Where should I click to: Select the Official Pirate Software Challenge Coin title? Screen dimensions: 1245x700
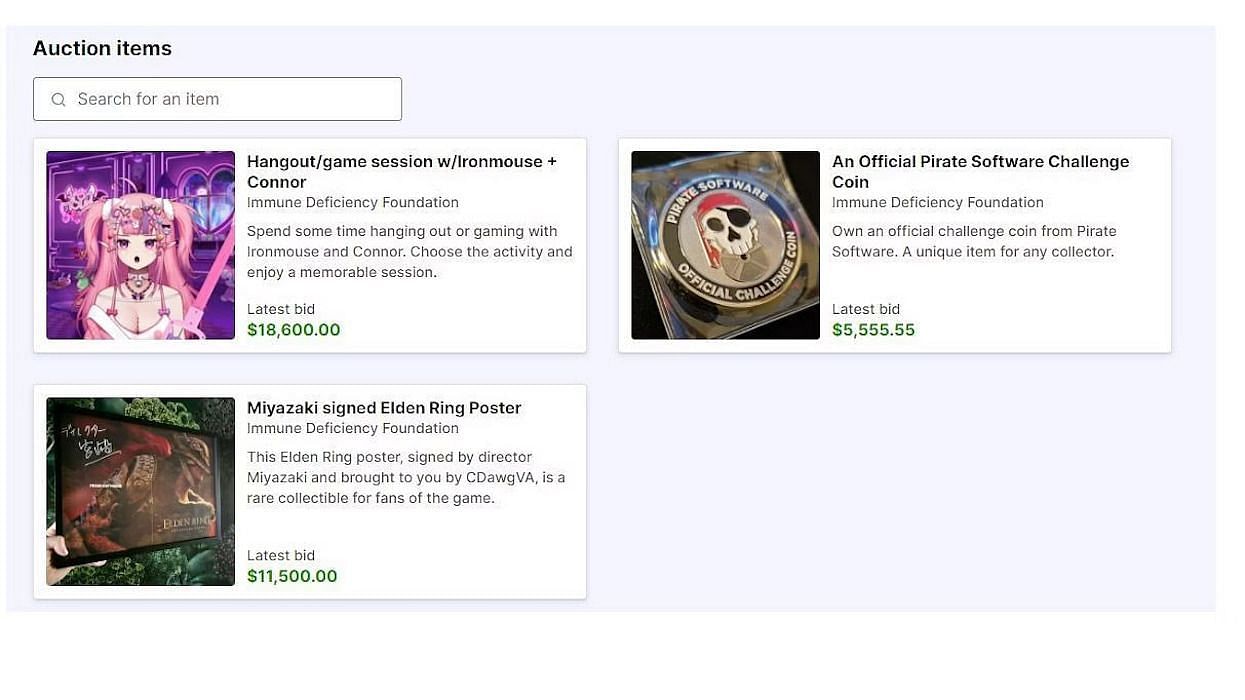click(x=980, y=171)
